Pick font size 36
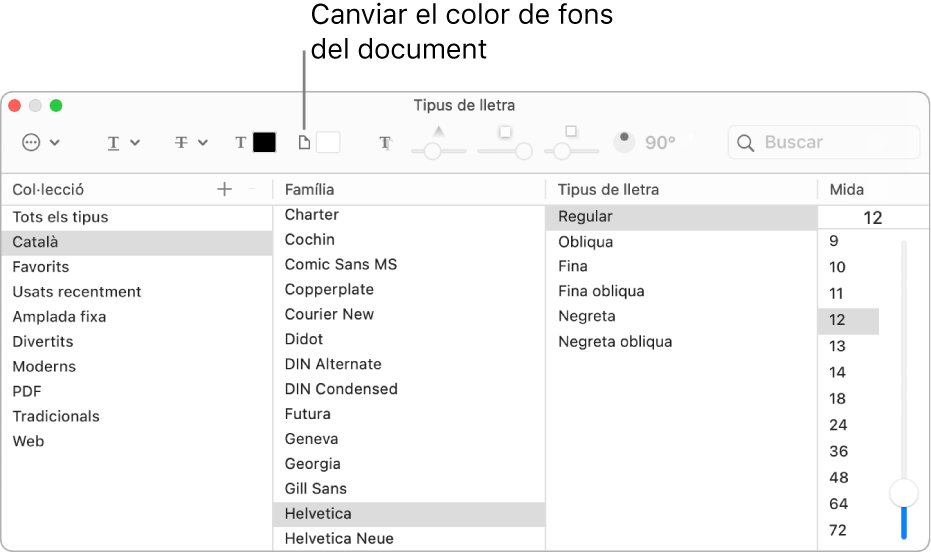The width and height of the screenshot is (931, 553). coord(848,452)
